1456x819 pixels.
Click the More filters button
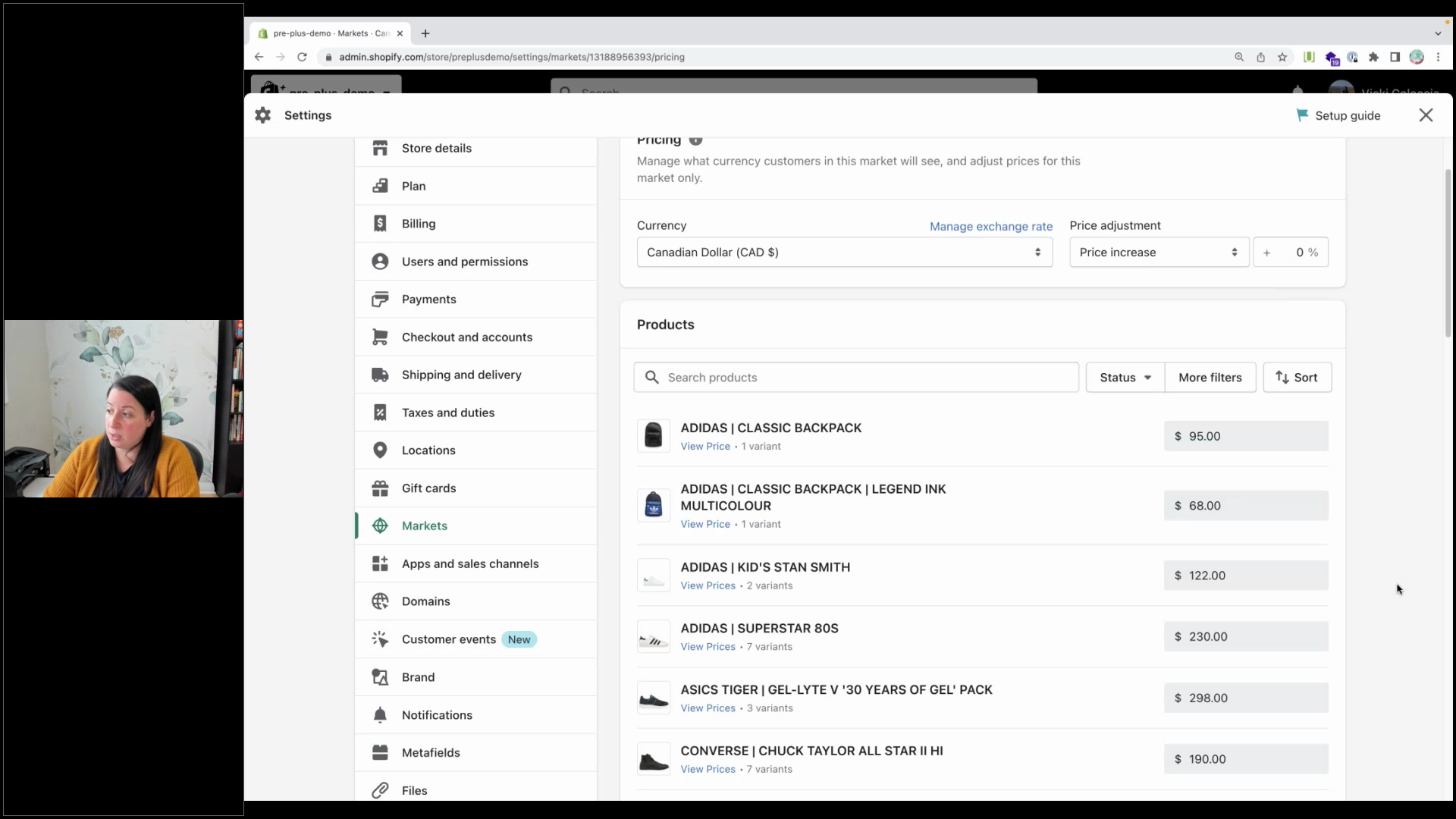1210,378
